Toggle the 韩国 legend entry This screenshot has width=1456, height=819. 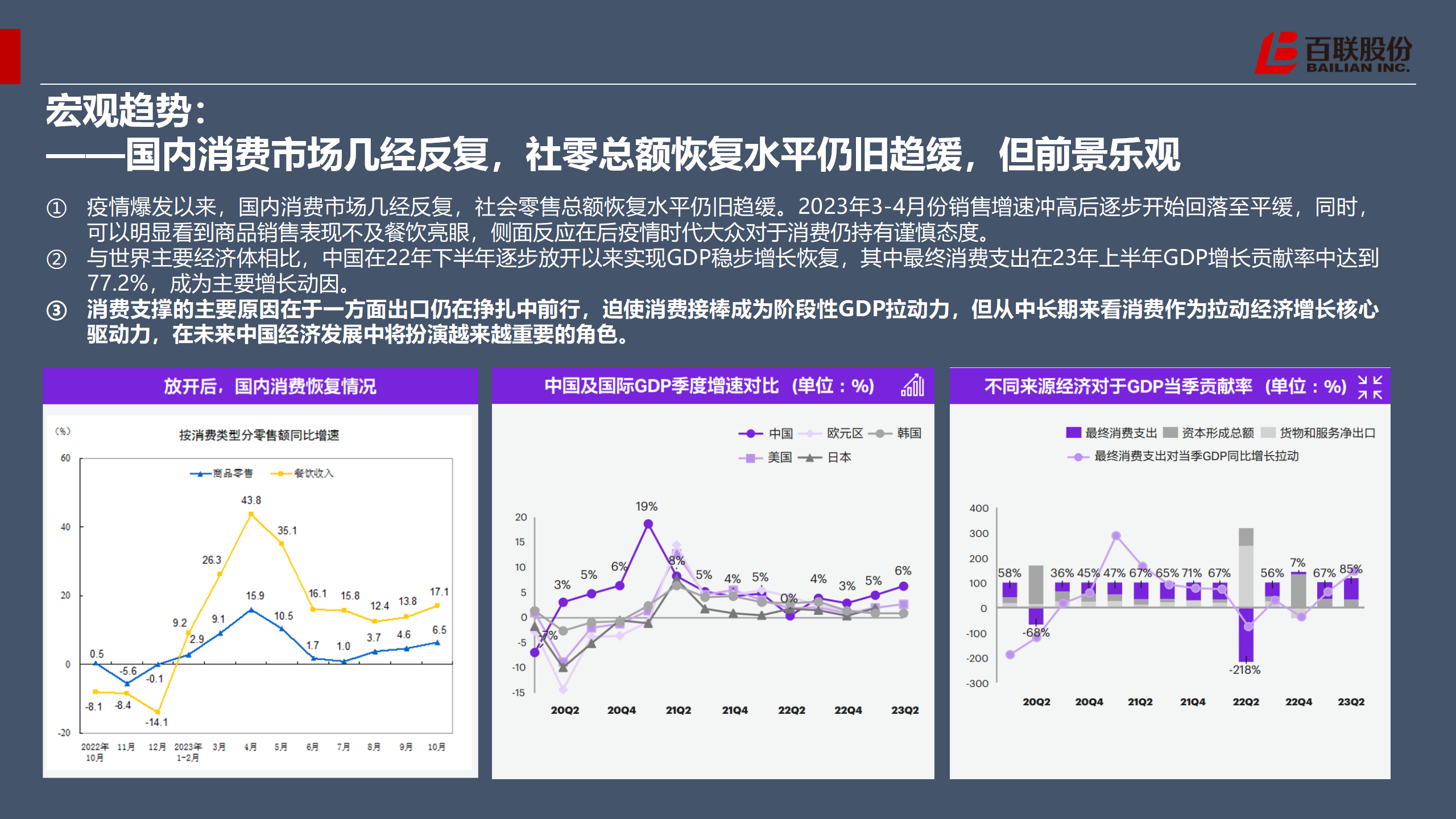pos(908,433)
